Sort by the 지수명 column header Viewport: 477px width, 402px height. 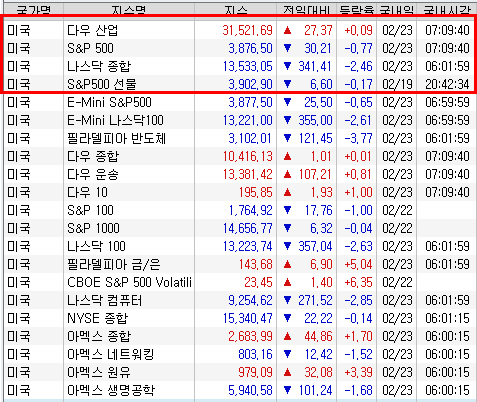click(x=129, y=10)
